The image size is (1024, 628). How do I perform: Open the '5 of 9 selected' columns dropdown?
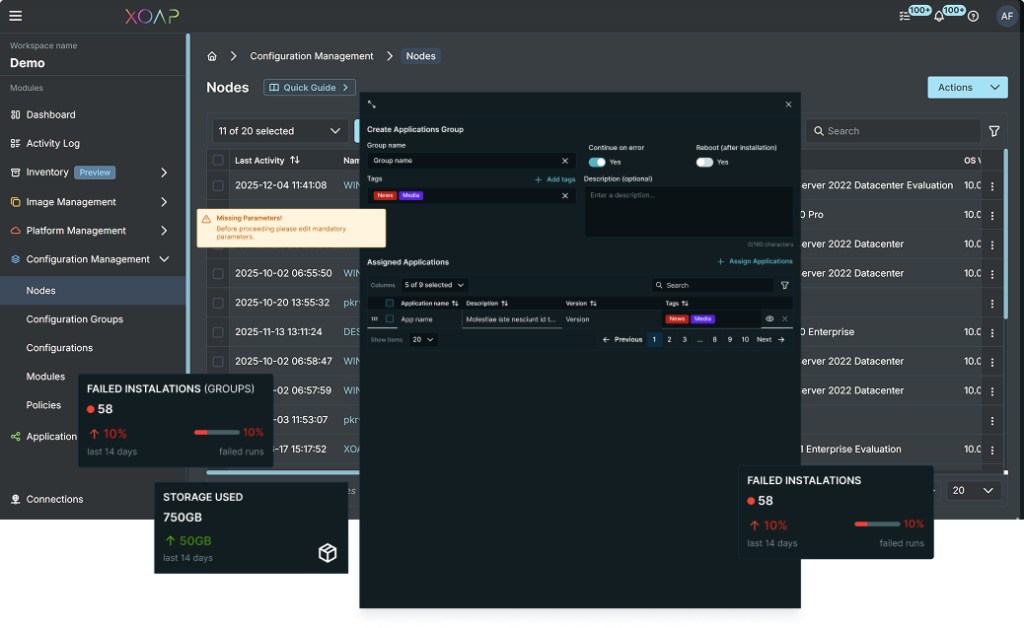click(x=432, y=285)
